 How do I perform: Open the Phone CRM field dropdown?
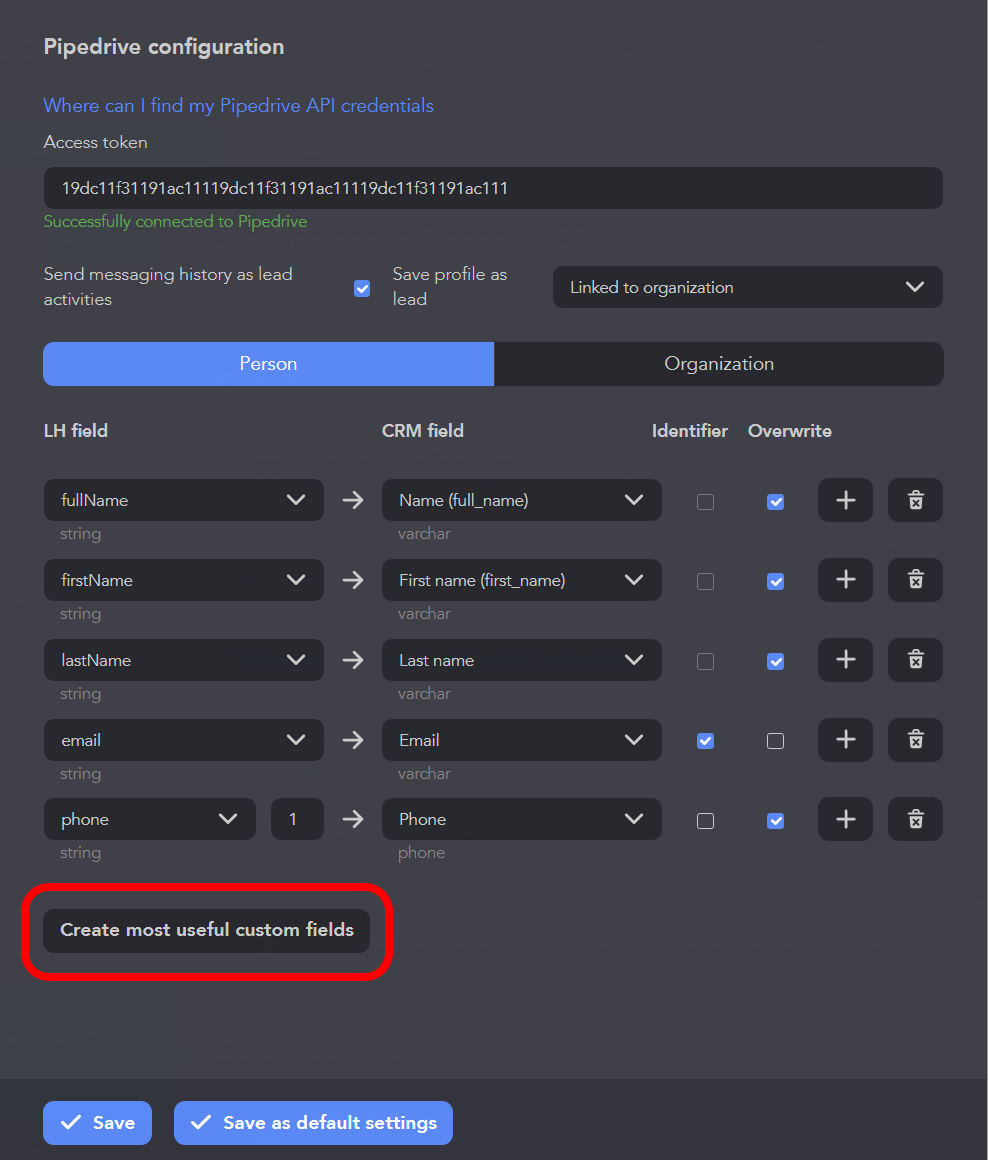click(x=521, y=819)
